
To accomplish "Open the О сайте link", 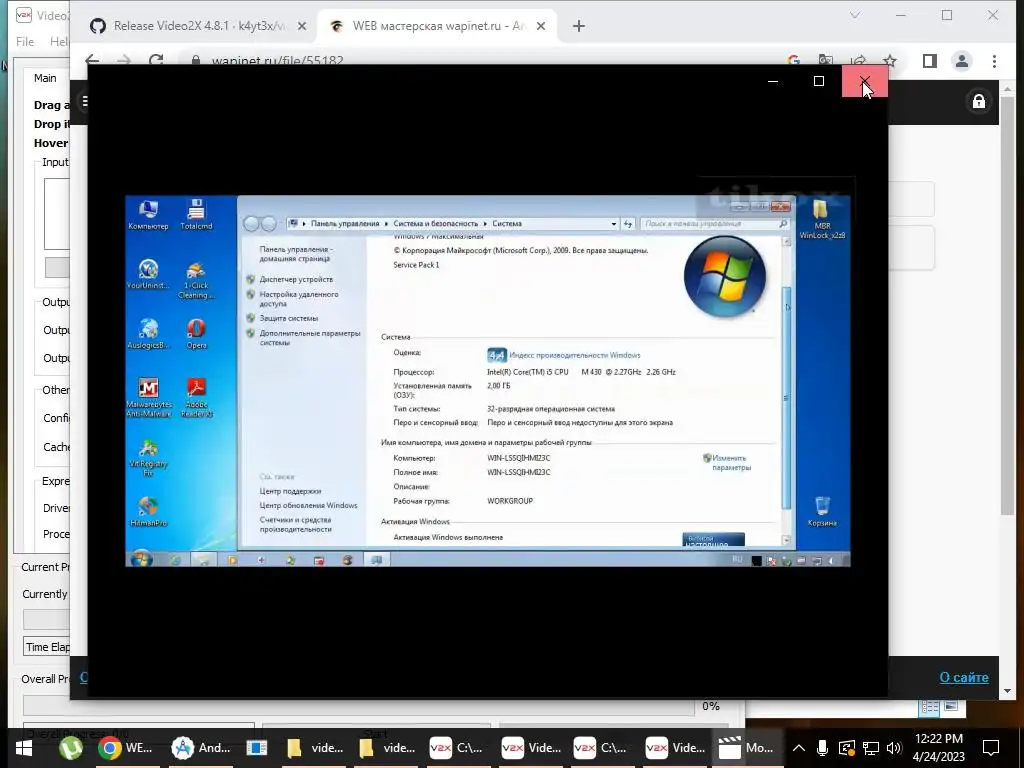I will click(x=964, y=677).
